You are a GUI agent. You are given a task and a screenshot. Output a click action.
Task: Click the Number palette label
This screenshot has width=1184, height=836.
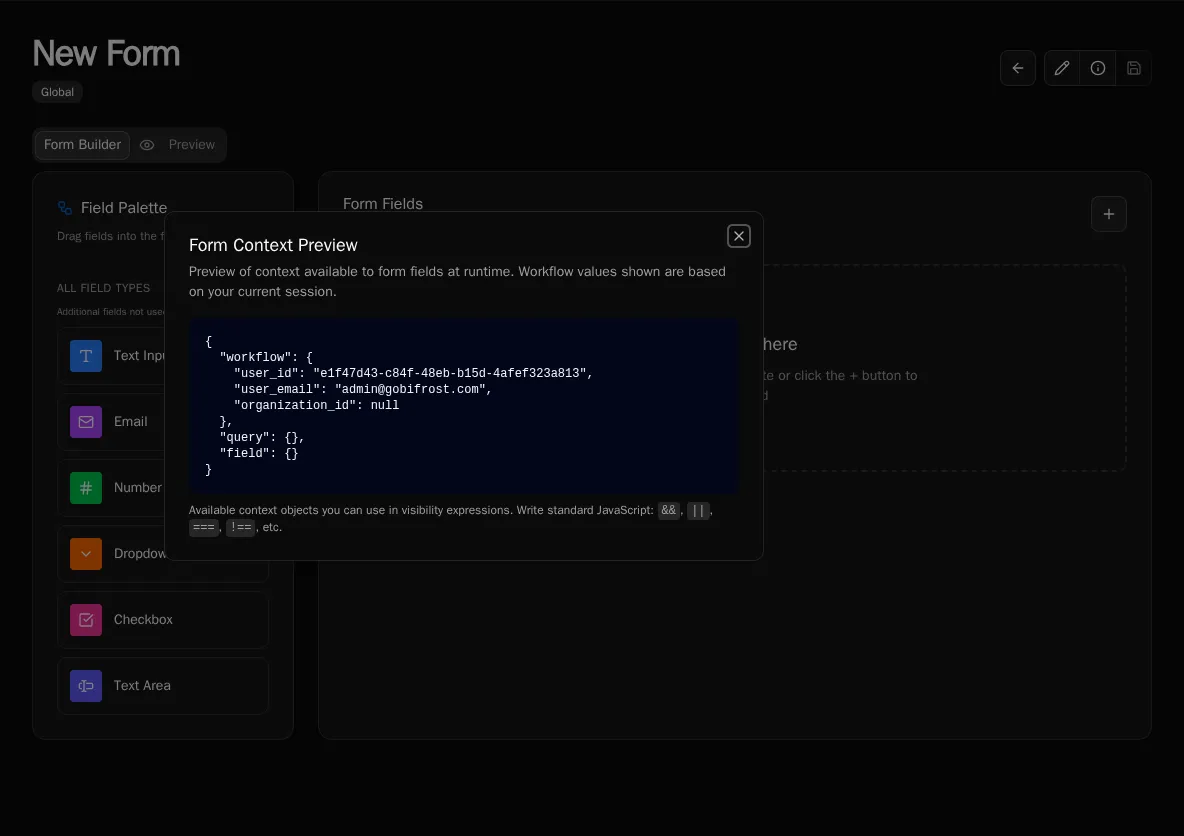click(x=137, y=487)
